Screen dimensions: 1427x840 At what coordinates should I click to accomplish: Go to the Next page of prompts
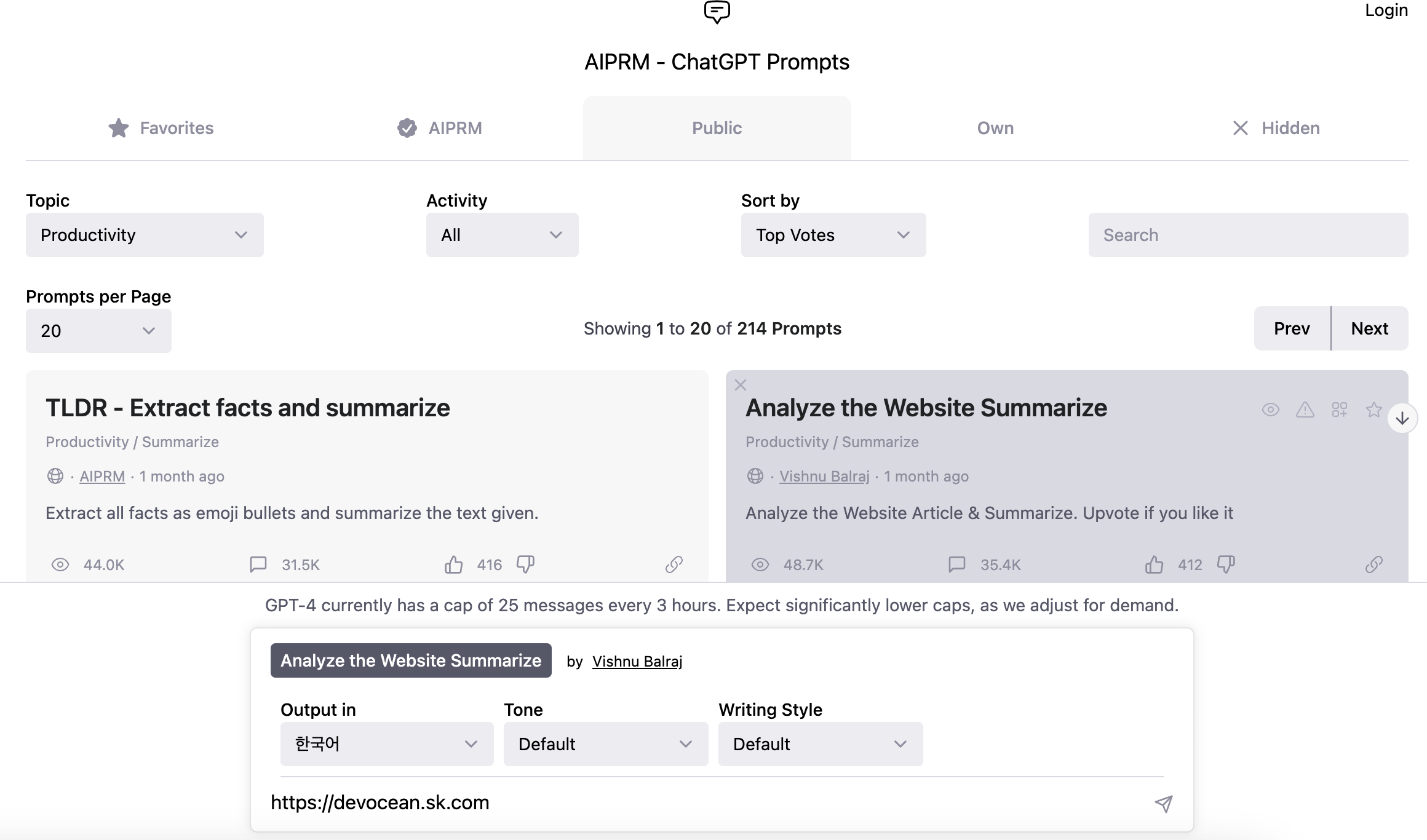pos(1370,328)
